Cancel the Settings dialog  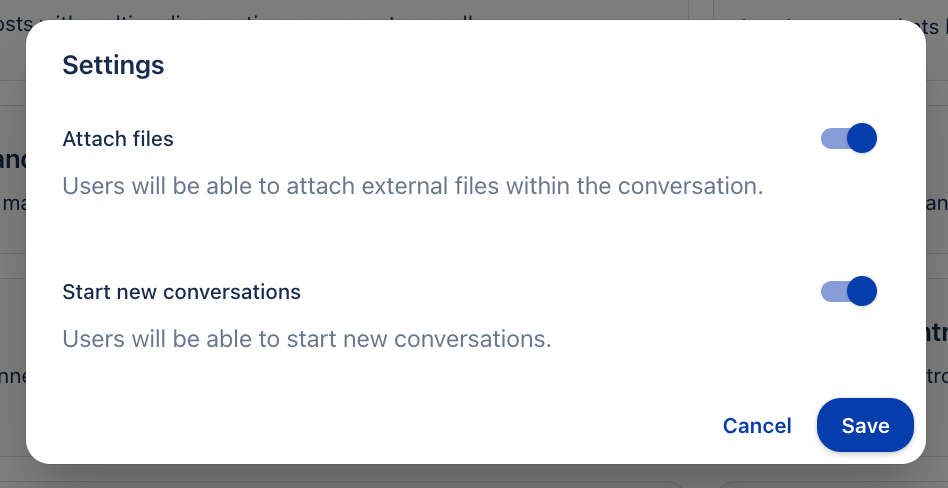(757, 426)
